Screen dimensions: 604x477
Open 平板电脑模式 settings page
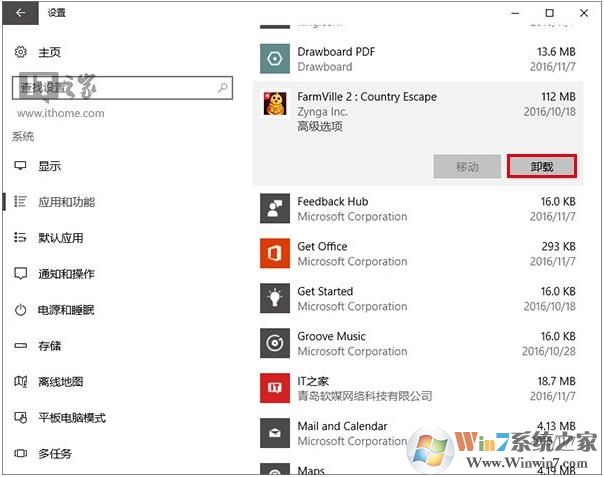pos(72,418)
